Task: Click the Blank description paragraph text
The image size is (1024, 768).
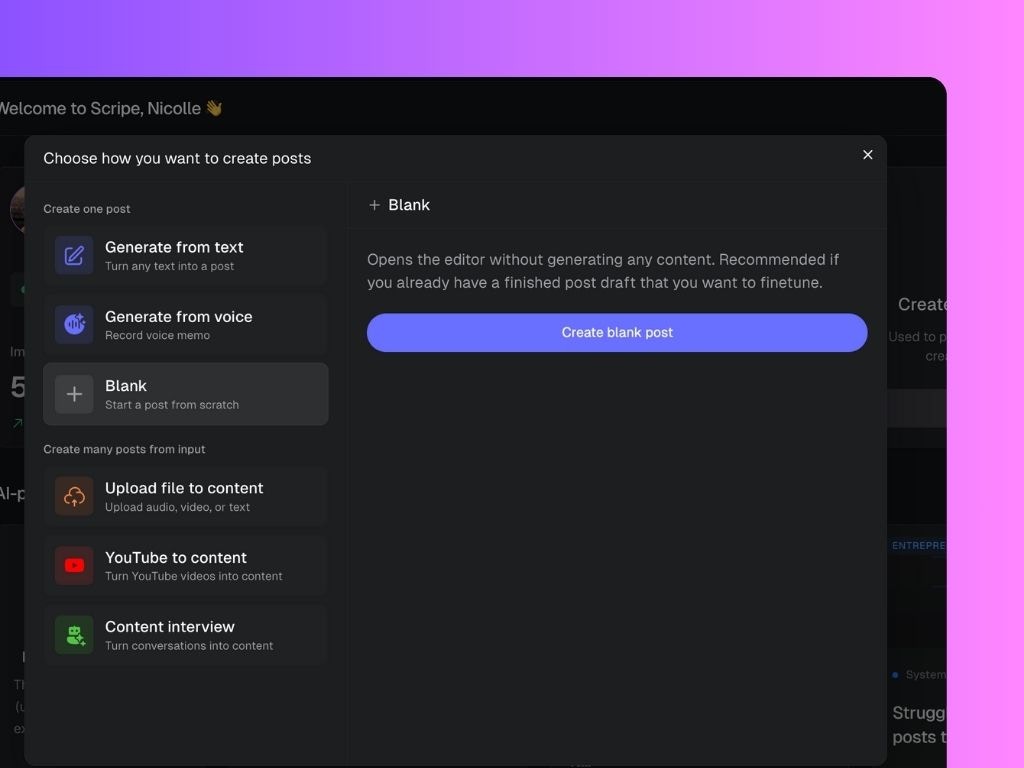Action: point(603,271)
